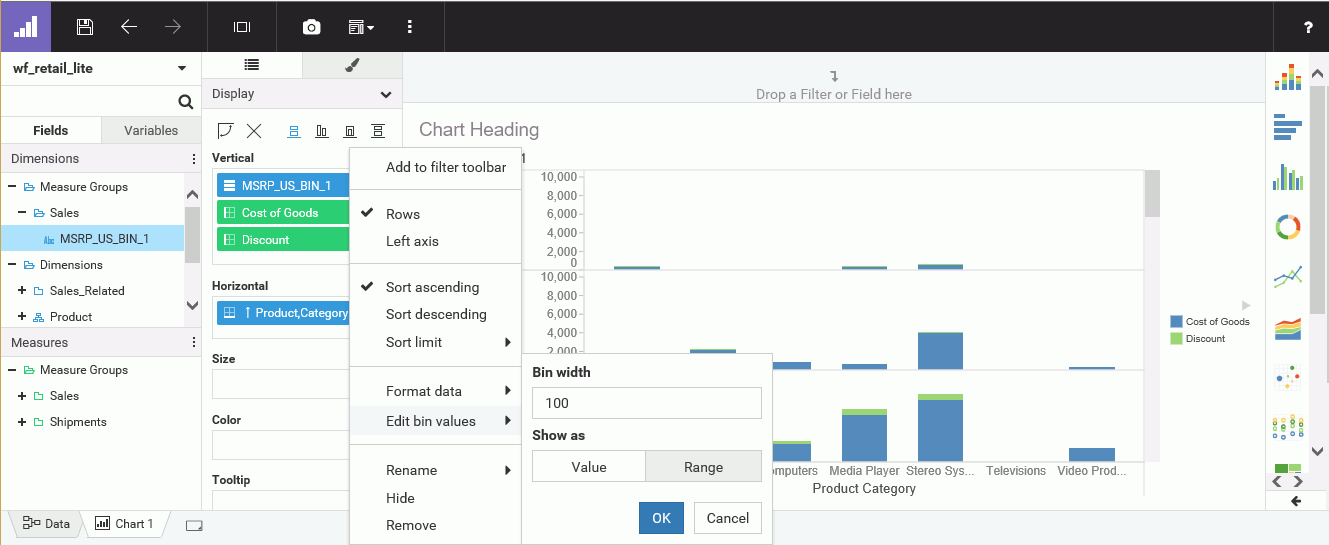Select the Value show-as option
1329x545 pixels.
tap(589, 467)
